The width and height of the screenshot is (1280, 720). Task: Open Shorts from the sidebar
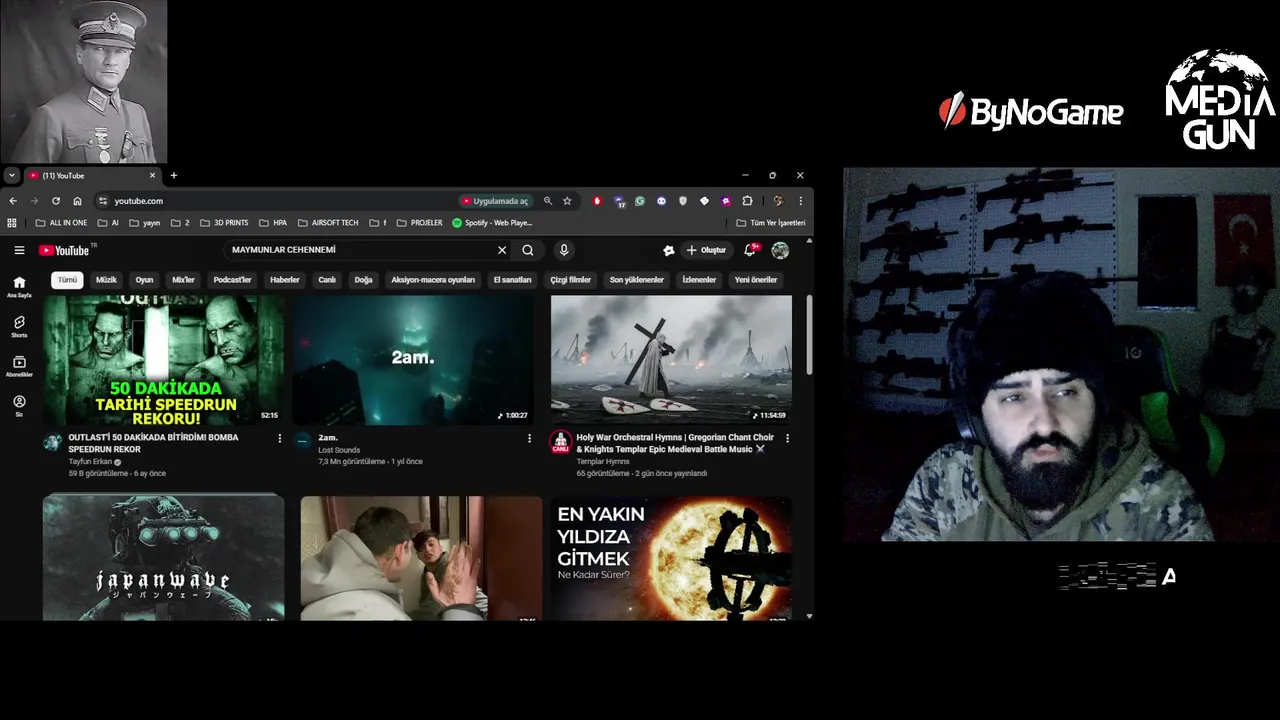(19, 327)
